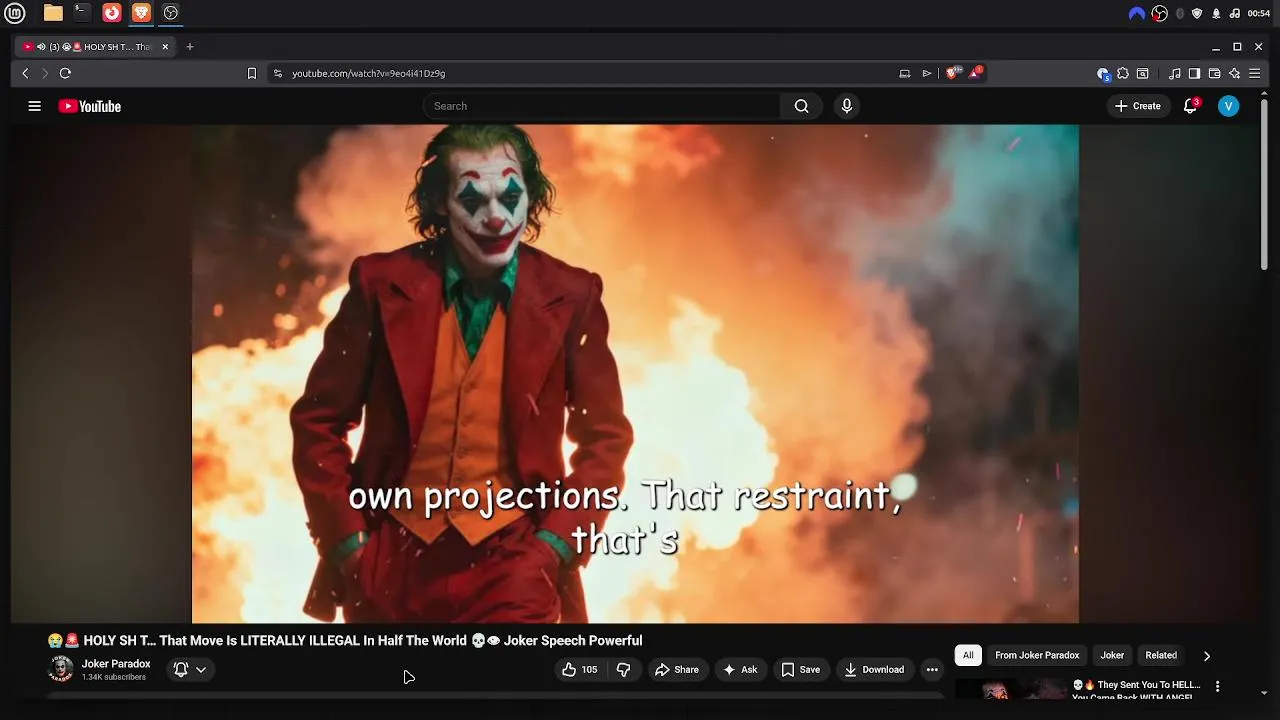This screenshot has height=720, width=1280.
Task: Open Linux Mint start menu
Action: [15, 13]
